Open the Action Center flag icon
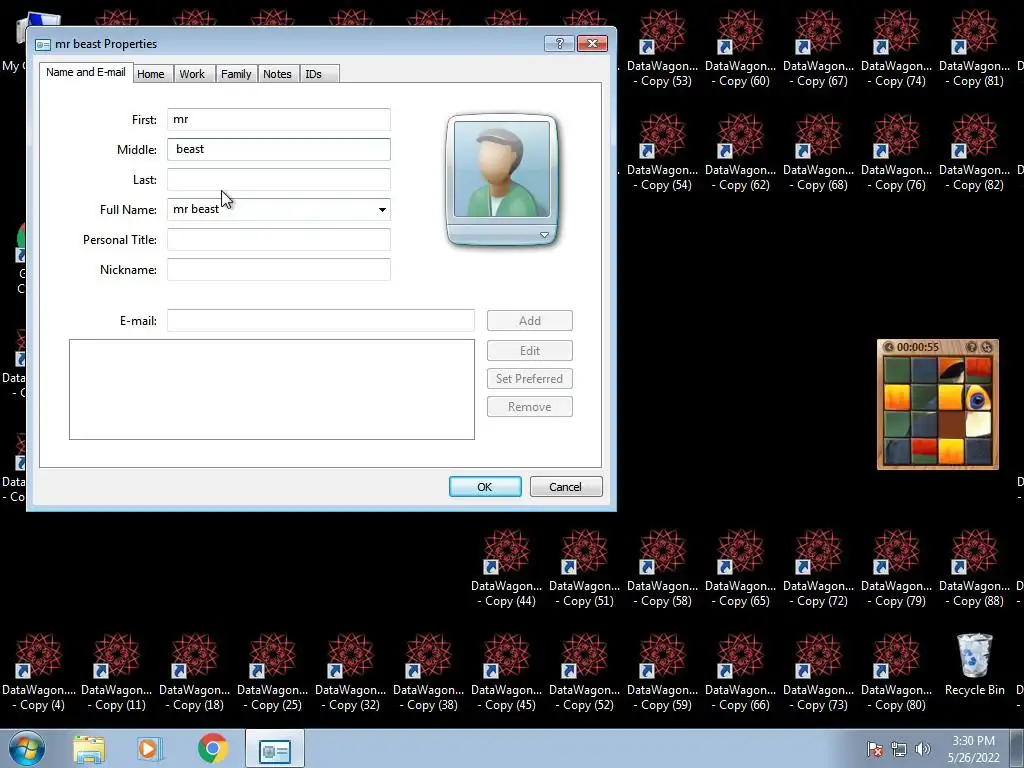Screen dimensions: 1024x768 (874, 749)
